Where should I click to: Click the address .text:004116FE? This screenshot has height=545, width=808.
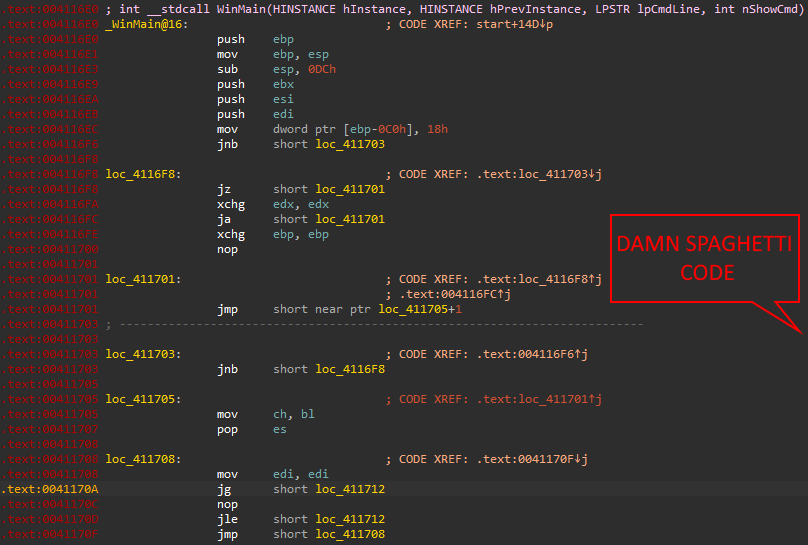coord(49,234)
